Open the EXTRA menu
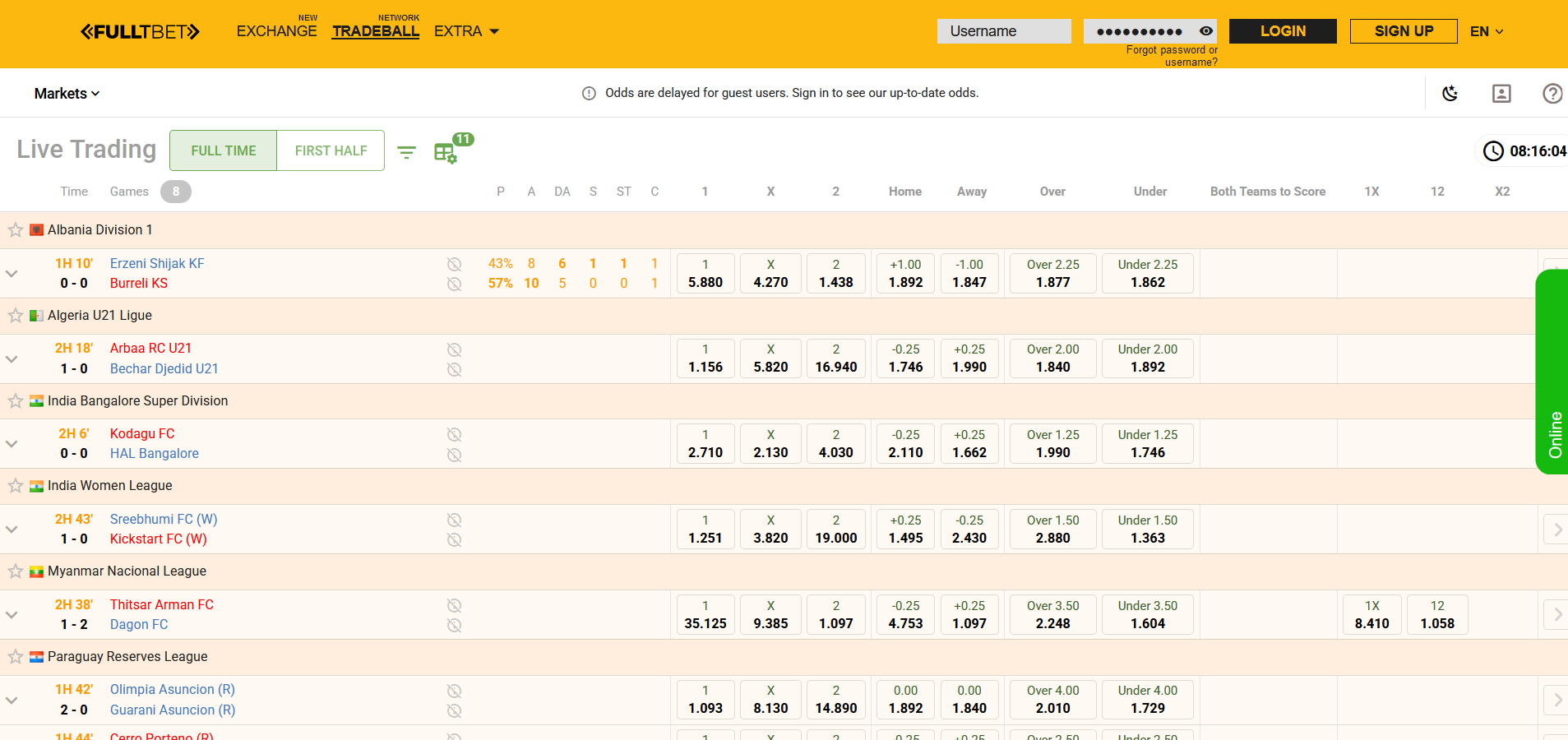 pos(466,31)
